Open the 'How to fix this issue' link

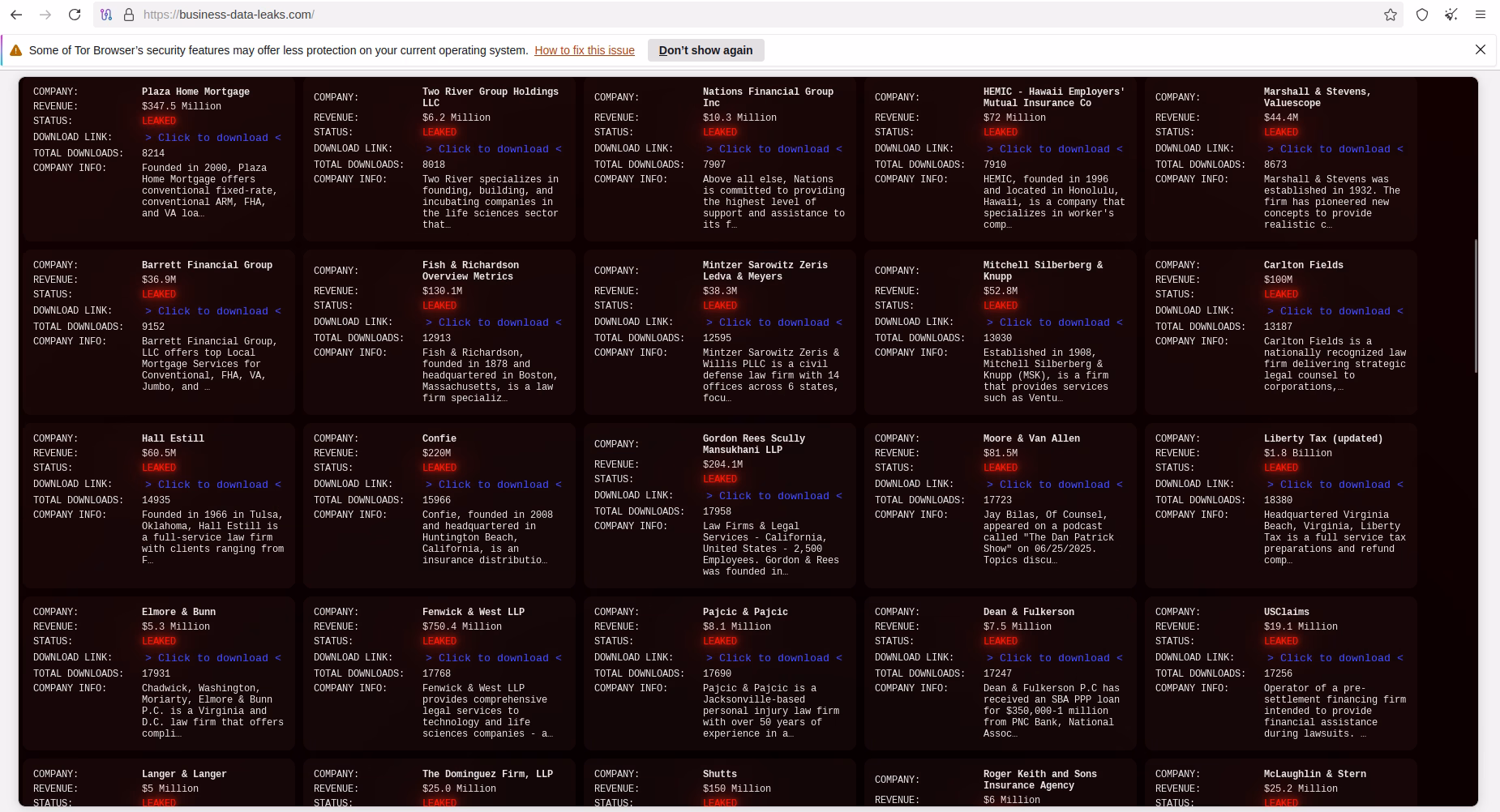coord(585,50)
